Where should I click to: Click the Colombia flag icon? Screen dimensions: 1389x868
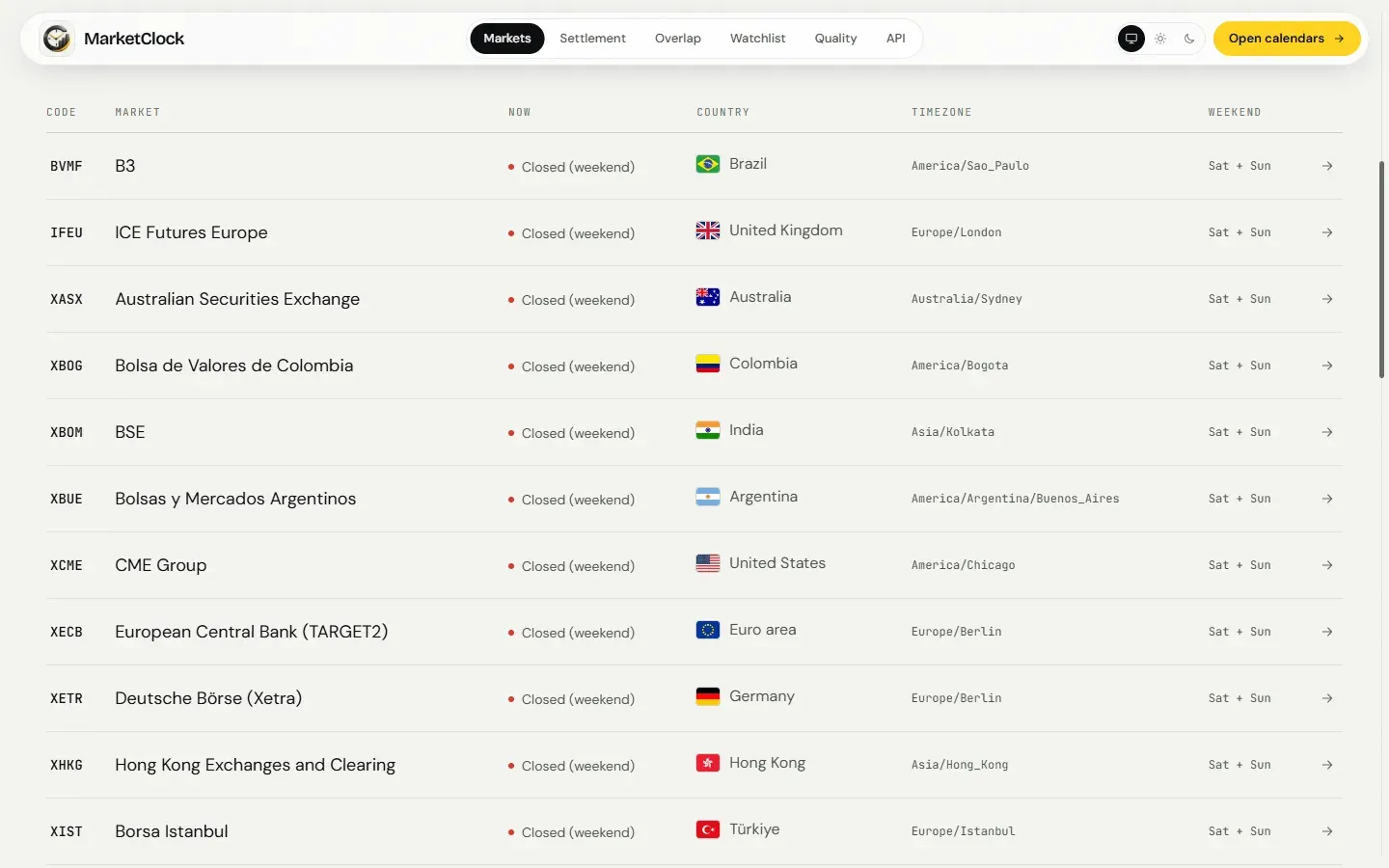[x=708, y=364]
